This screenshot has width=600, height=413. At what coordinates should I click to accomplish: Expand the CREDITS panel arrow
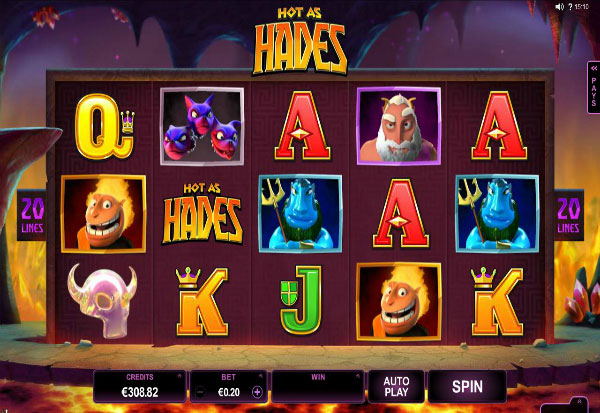pos(179,377)
